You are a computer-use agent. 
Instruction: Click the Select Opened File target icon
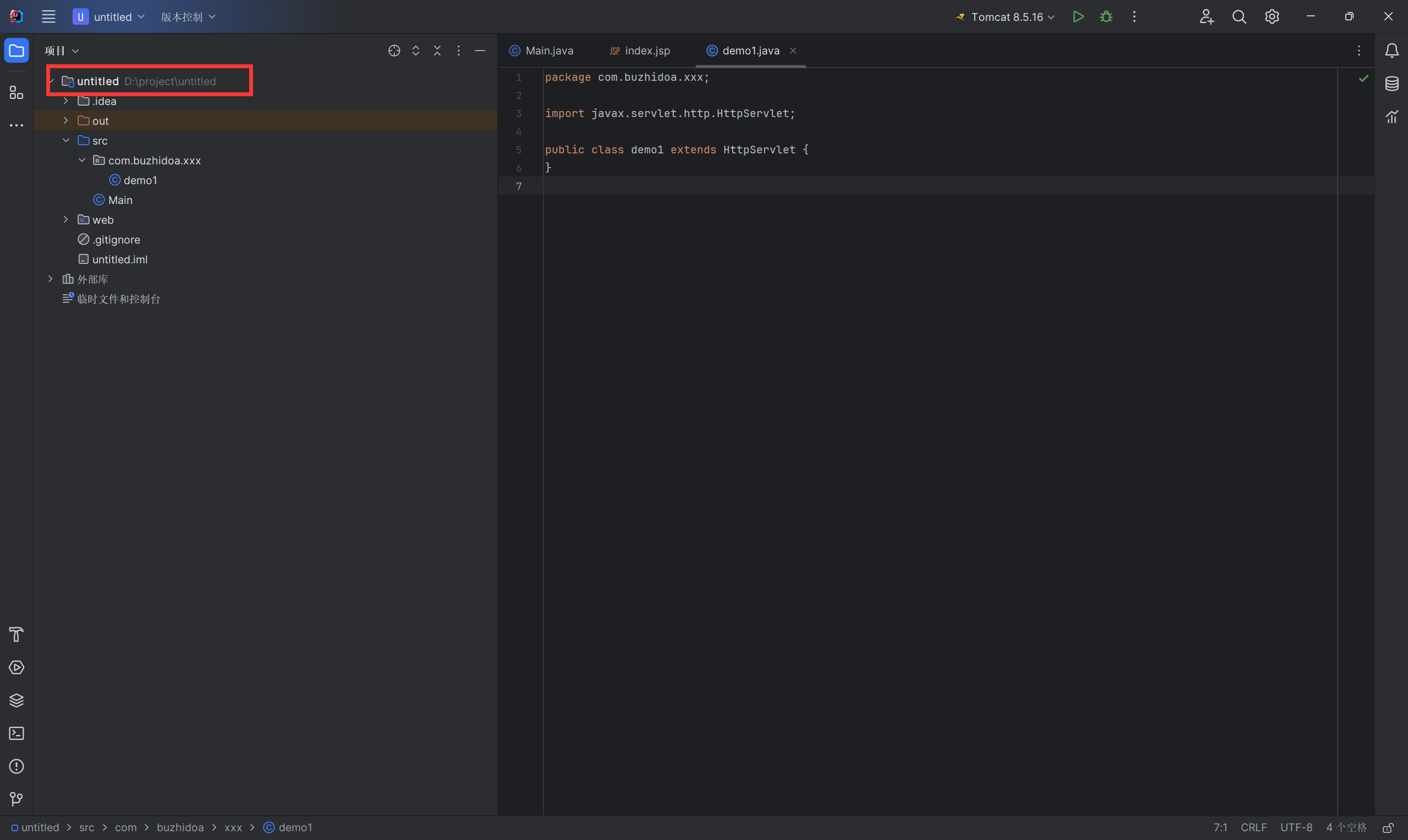pyautogui.click(x=394, y=51)
